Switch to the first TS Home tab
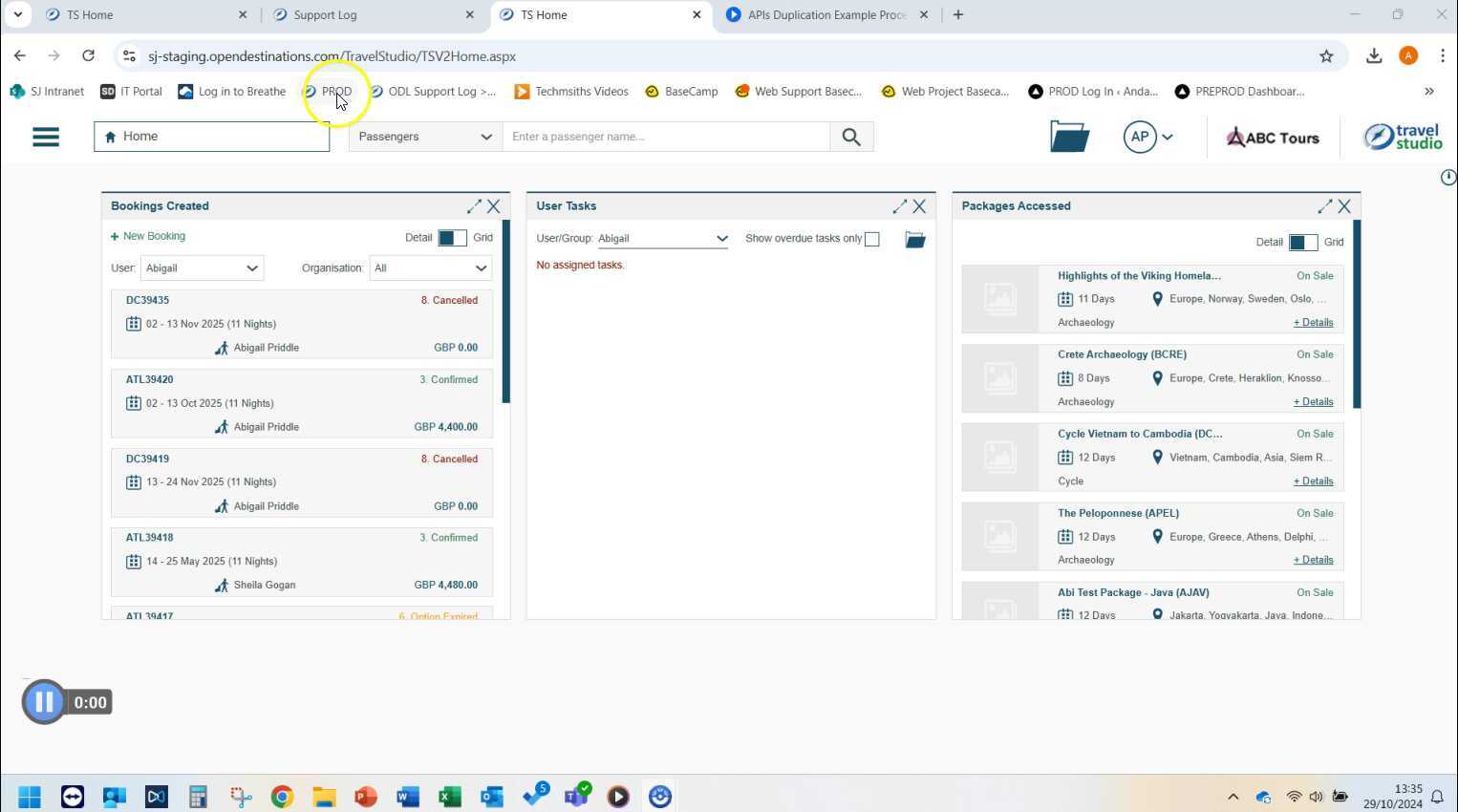The width and height of the screenshot is (1458, 812). pyautogui.click(x=146, y=14)
